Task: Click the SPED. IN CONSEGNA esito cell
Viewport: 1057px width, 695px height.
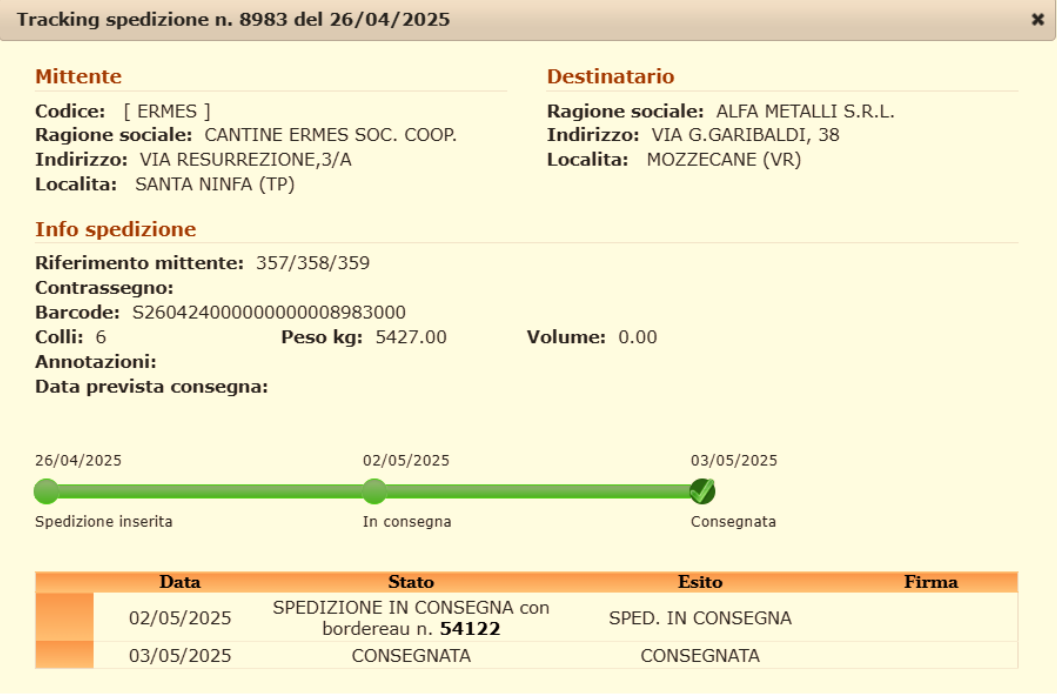Action: click(x=700, y=618)
